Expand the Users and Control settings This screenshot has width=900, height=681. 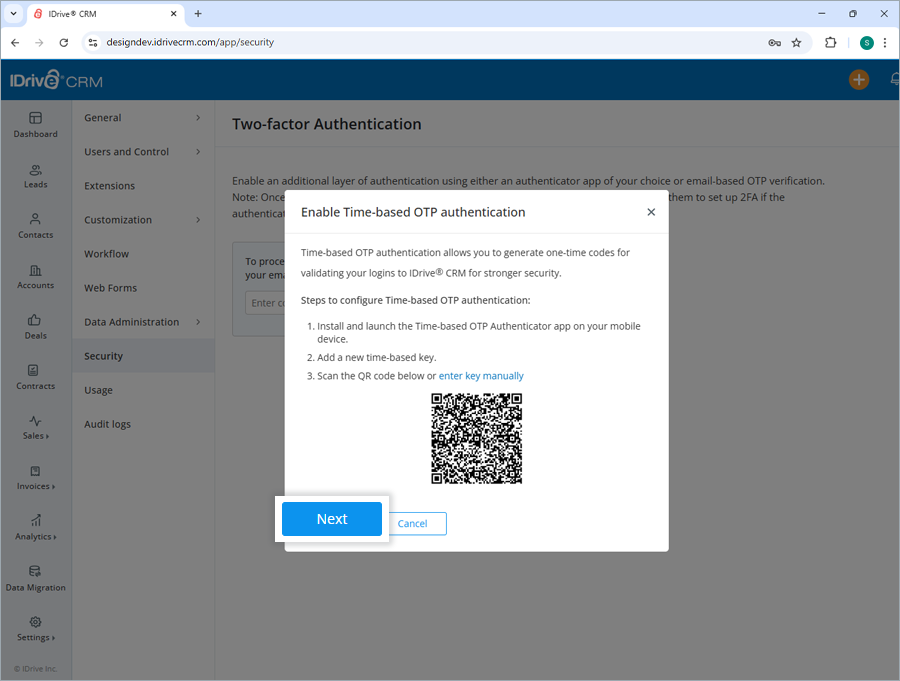click(x=128, y=151)
